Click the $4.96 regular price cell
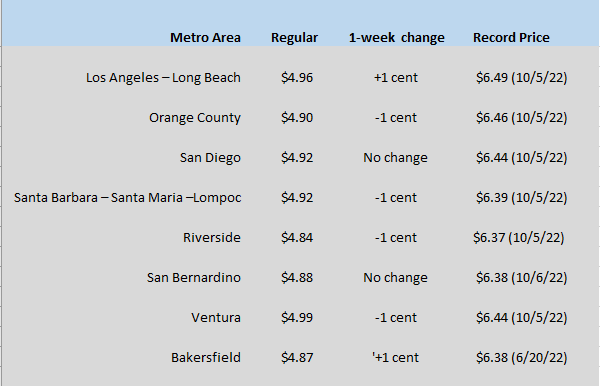600x386 pixels. click(x=297, y=78)
